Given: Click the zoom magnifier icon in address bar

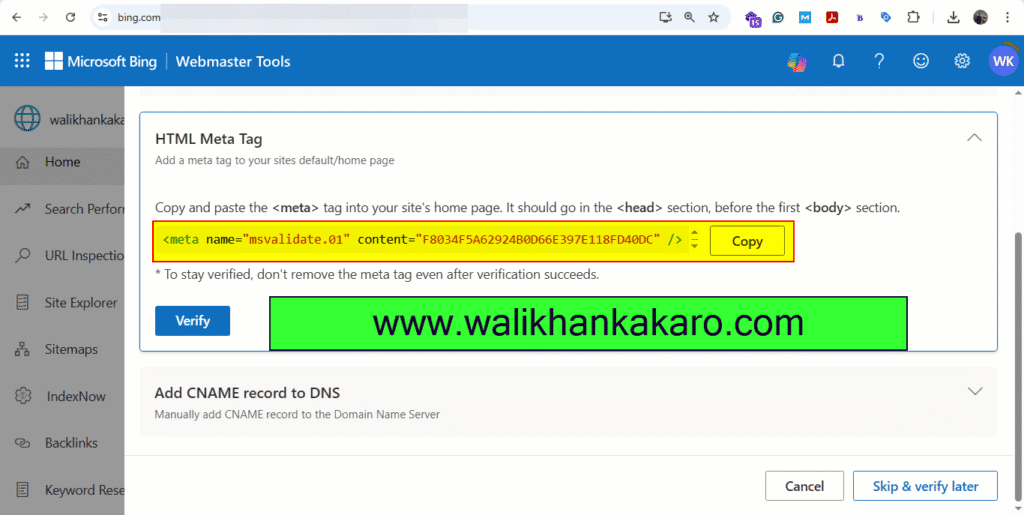Looking at the screenshot, I should tap(690, 18).
